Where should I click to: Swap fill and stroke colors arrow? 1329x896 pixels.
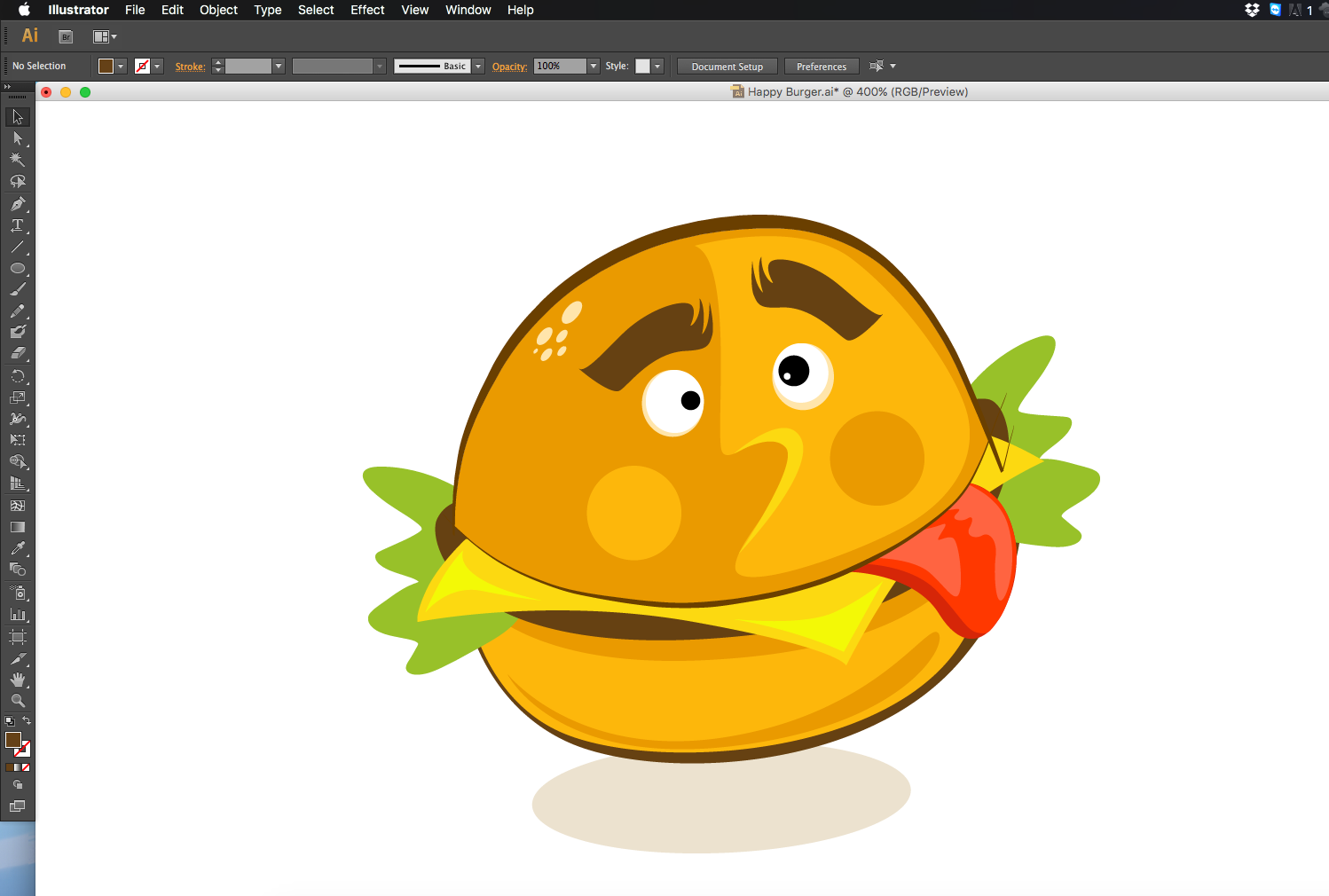(27, 720)
